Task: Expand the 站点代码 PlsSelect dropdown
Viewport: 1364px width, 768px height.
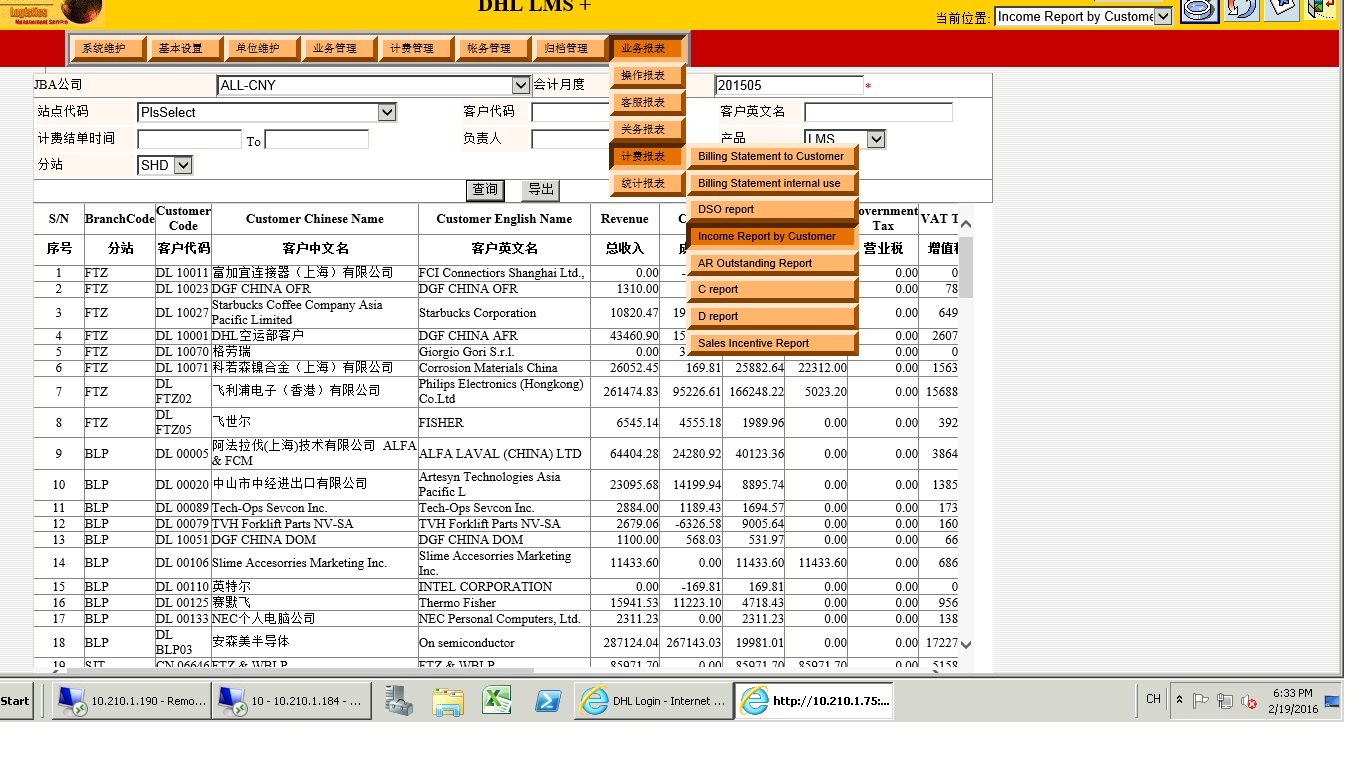Action: tap(388, 113)
